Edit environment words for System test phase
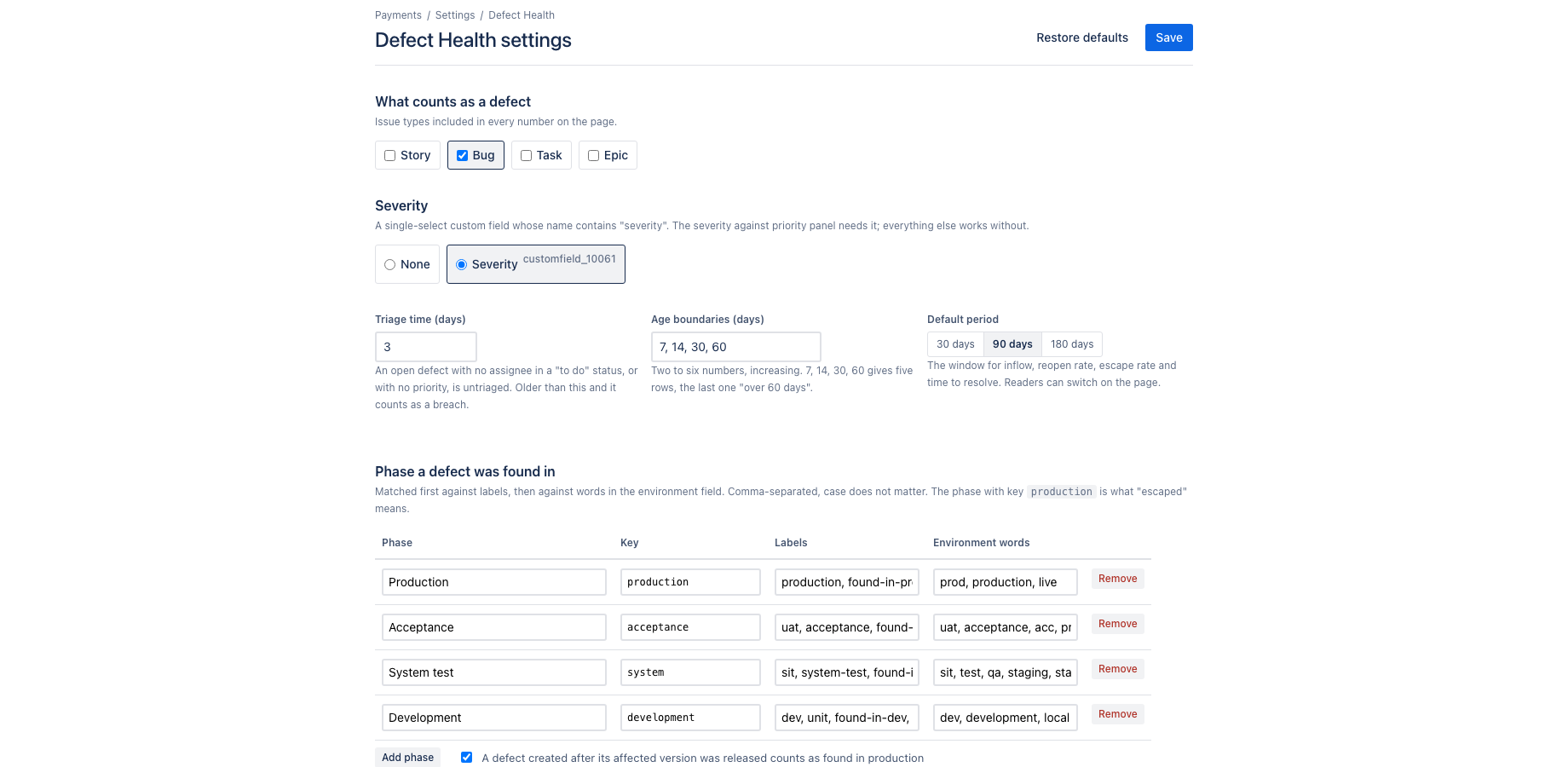 coord(1006,672)
